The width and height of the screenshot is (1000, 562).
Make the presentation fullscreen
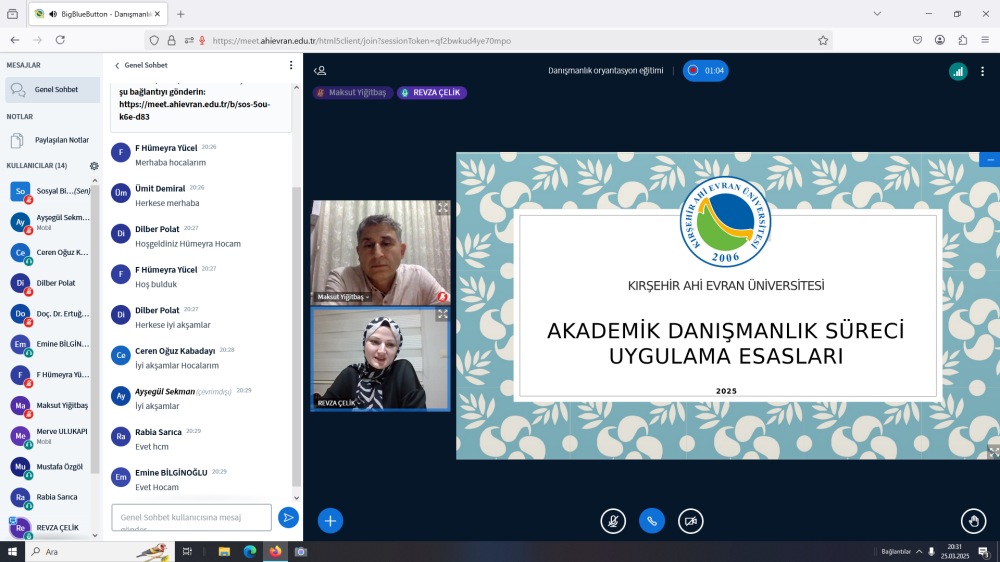pyautogui.click(x=993, y=452)
